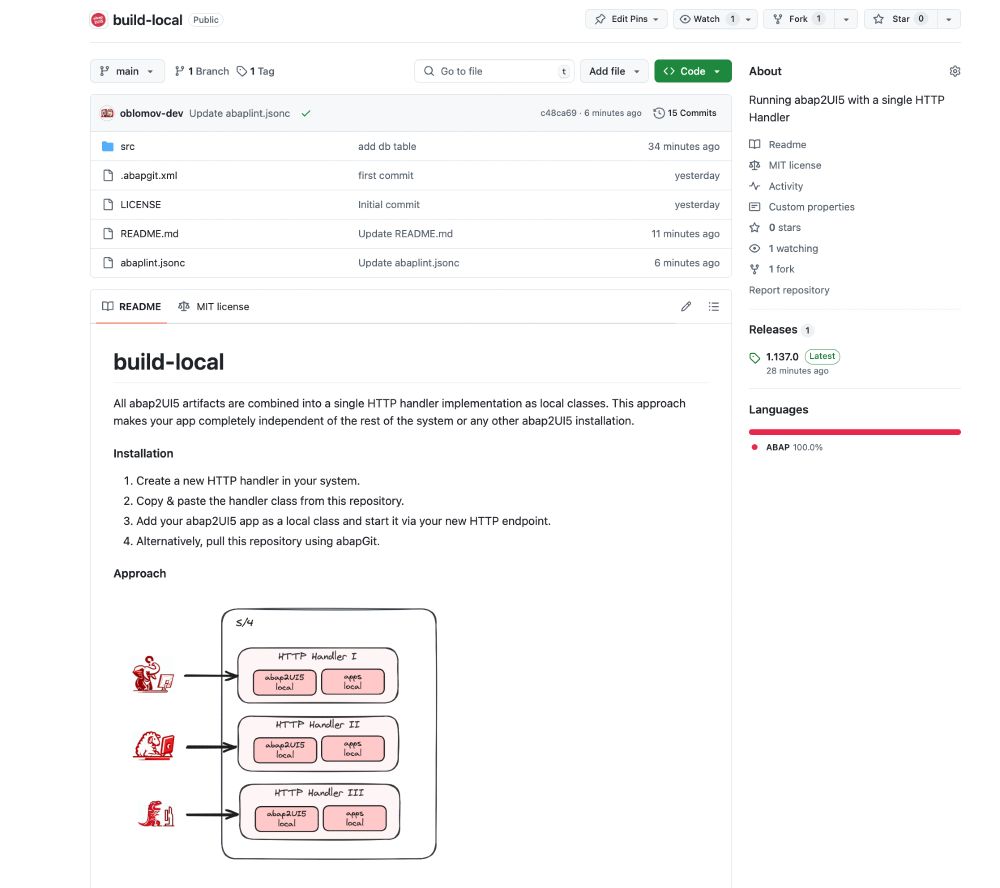Click the Public visibility label
Image resolution: width=1000 pixels, height=888 pixels.
point(205,20)
